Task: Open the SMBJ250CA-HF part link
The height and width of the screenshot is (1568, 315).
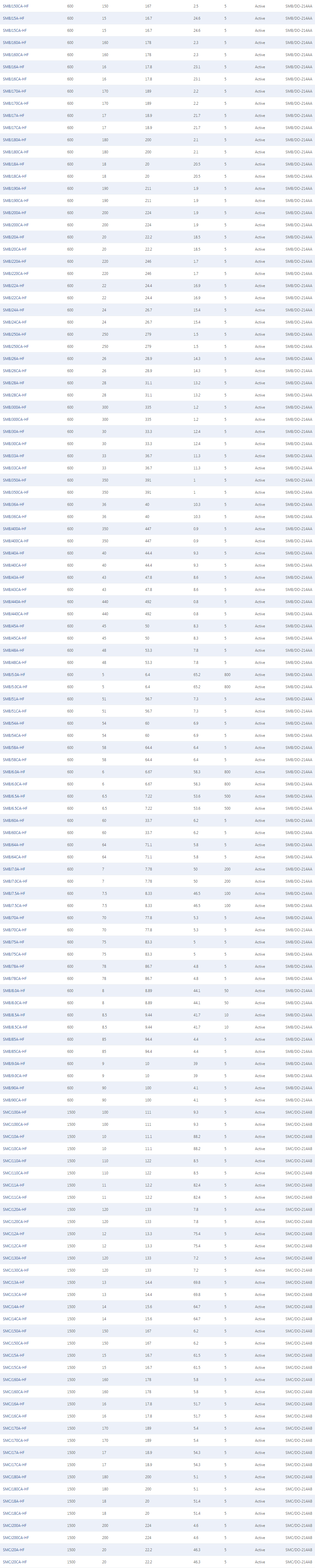Action: (x=16, y=346)
